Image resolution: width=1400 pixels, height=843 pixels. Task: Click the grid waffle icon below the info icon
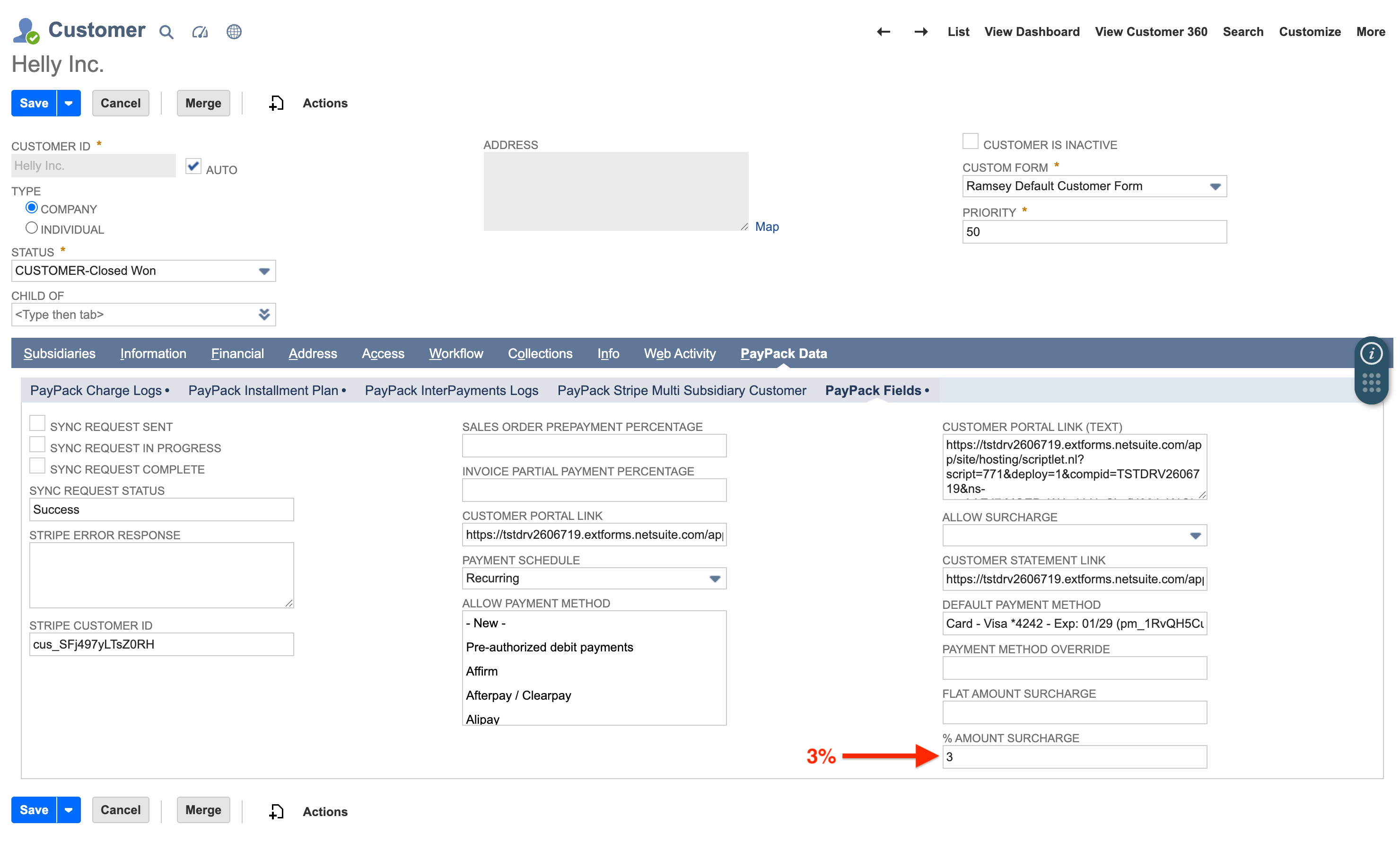[1372, 382]
